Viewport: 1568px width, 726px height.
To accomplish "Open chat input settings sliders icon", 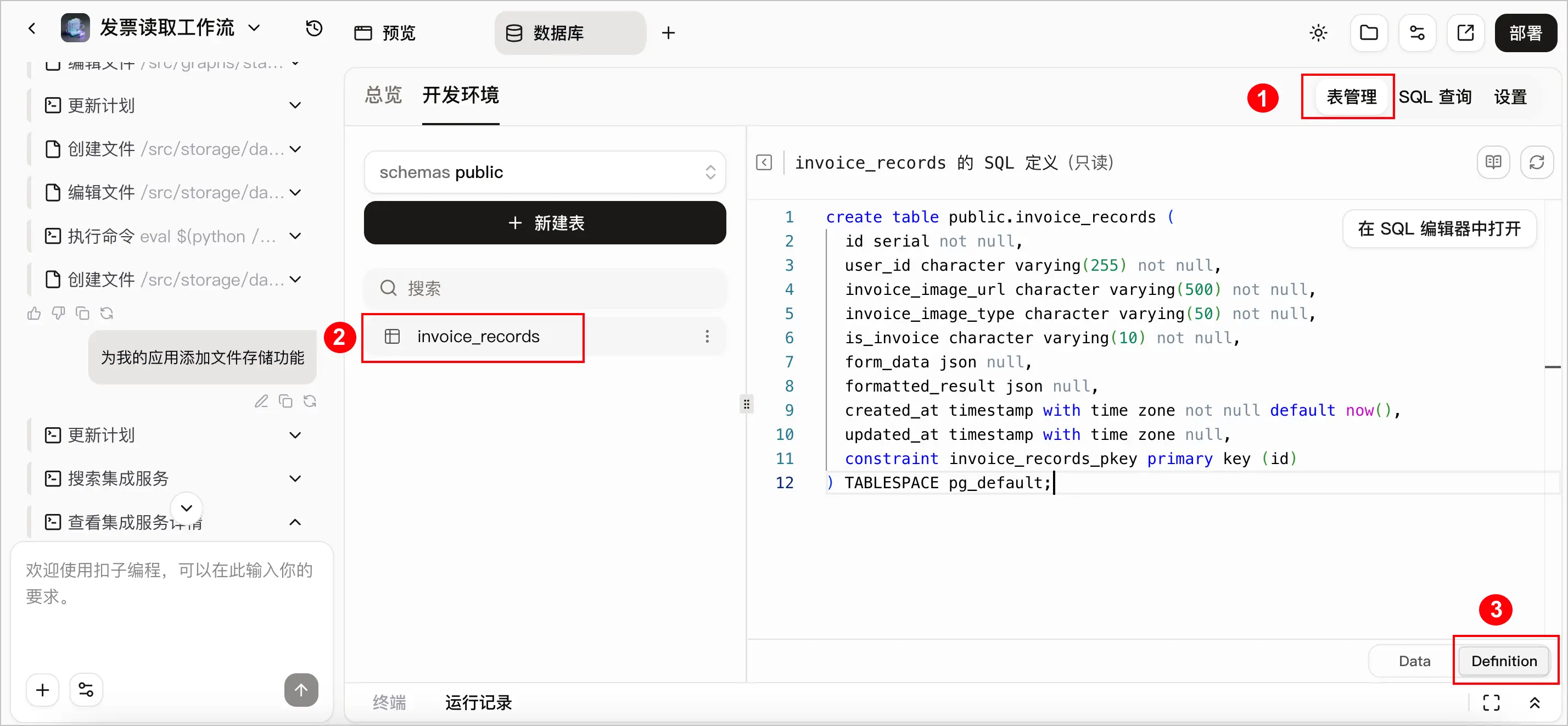I will tap(86, 690).
